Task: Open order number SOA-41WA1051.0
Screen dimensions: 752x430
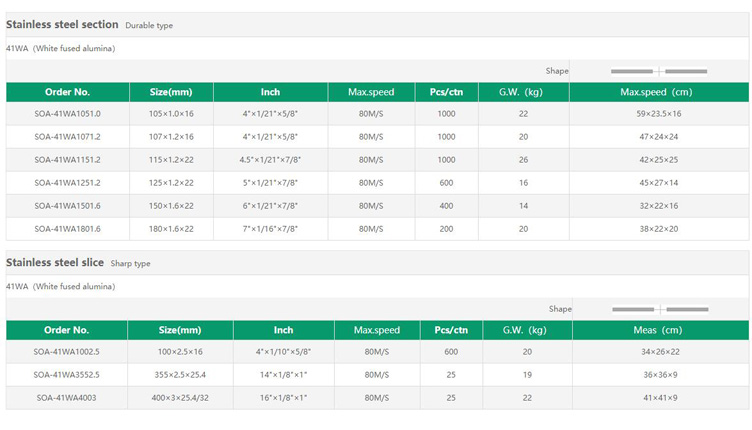Action: pyautogui.click(x=67, y=114)
